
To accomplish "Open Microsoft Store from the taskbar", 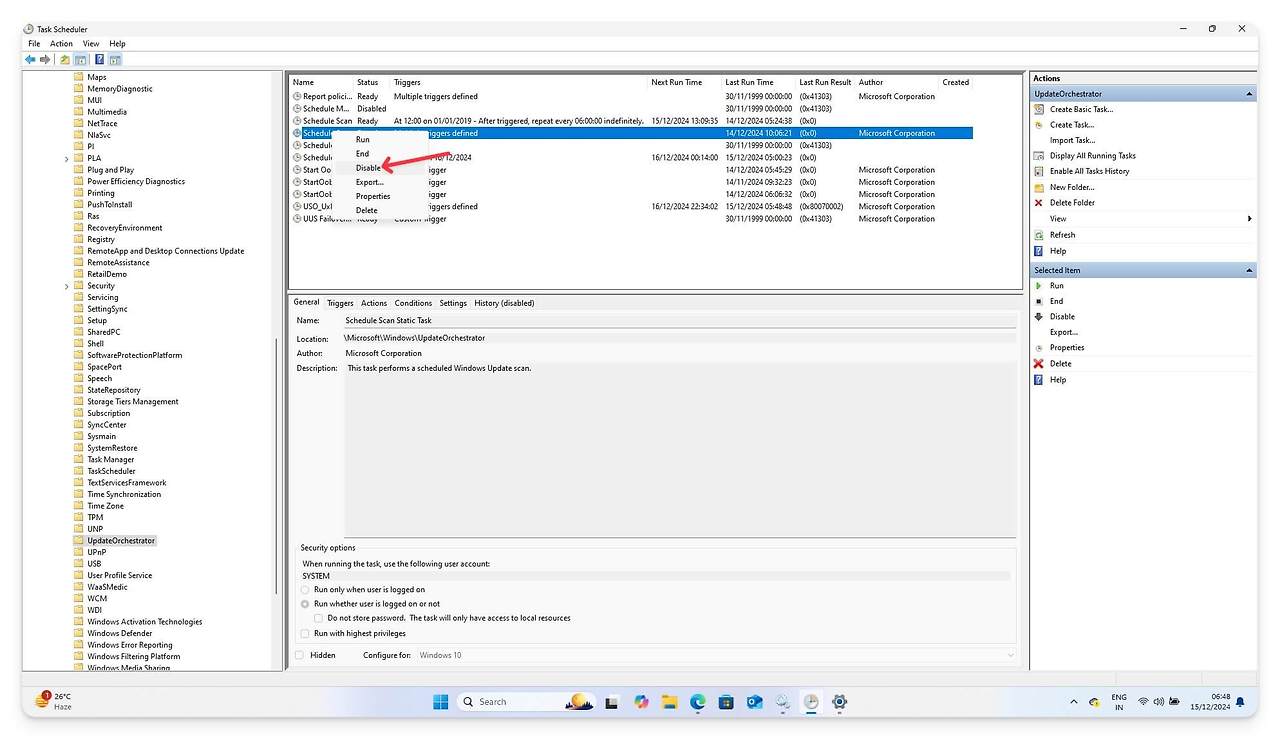I will pyautogui.click(x=726, y=702).
